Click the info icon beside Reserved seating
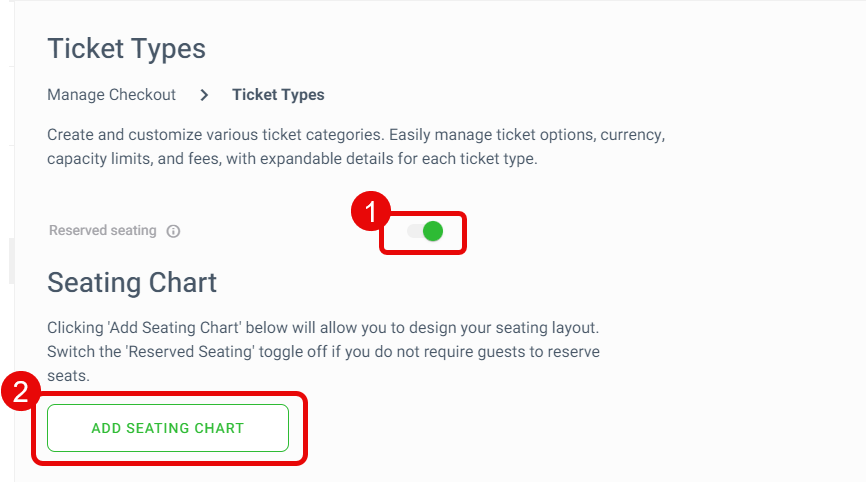This screenshot has height=482, width=866. pyautogui.click(x=173, y=231)
